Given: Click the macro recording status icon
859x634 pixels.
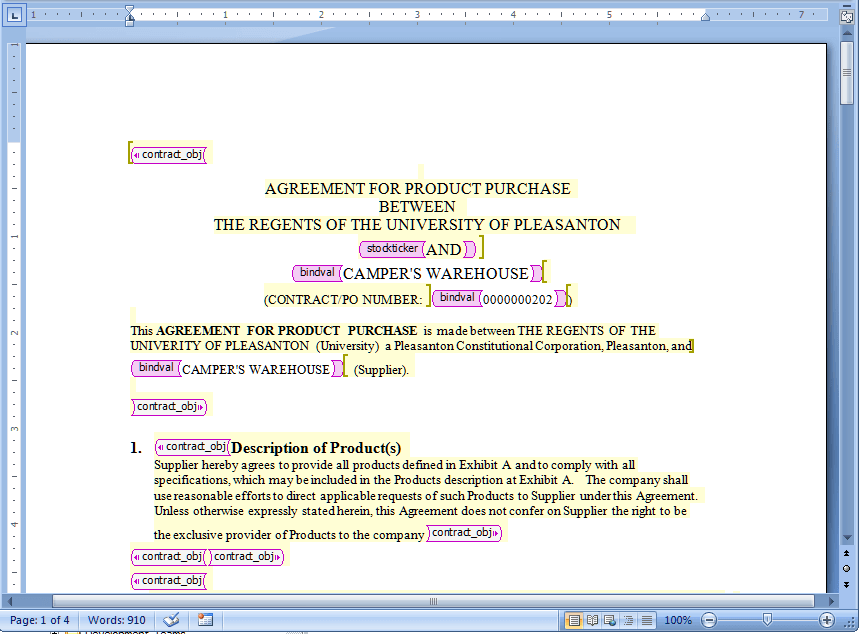Looking at the screenshot, I should point(205,620).
